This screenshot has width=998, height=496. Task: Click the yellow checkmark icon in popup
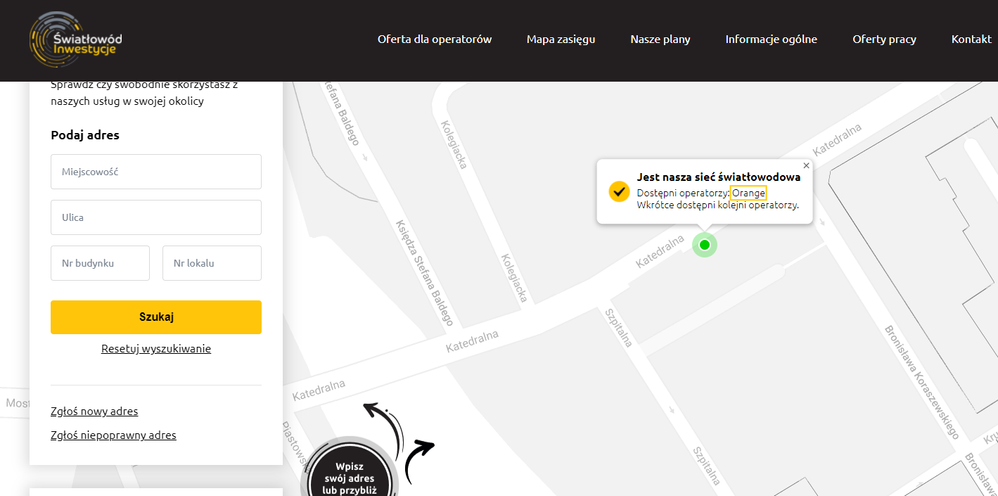(619, 191)
